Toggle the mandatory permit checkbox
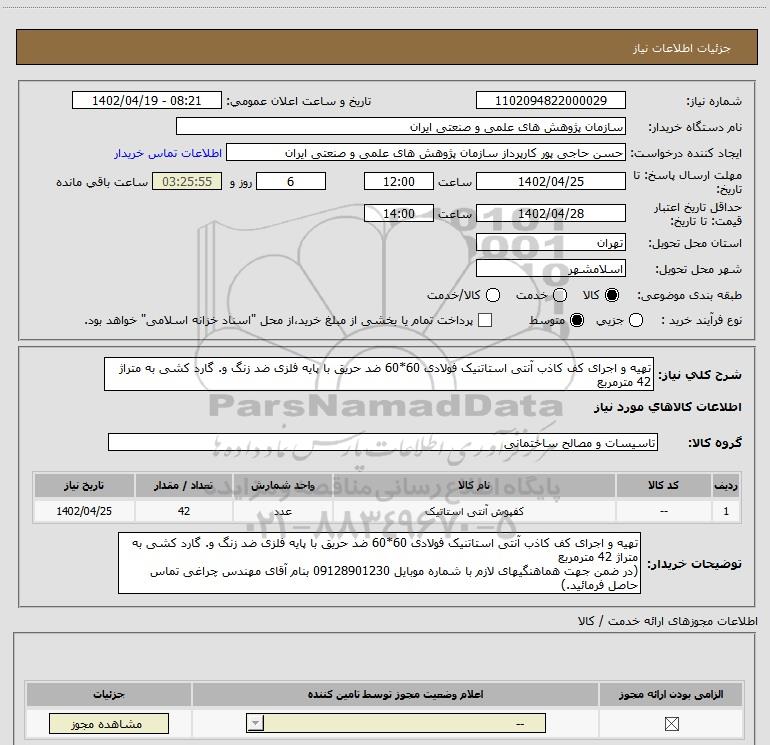The image size is (770, 745). coord(671,724)
